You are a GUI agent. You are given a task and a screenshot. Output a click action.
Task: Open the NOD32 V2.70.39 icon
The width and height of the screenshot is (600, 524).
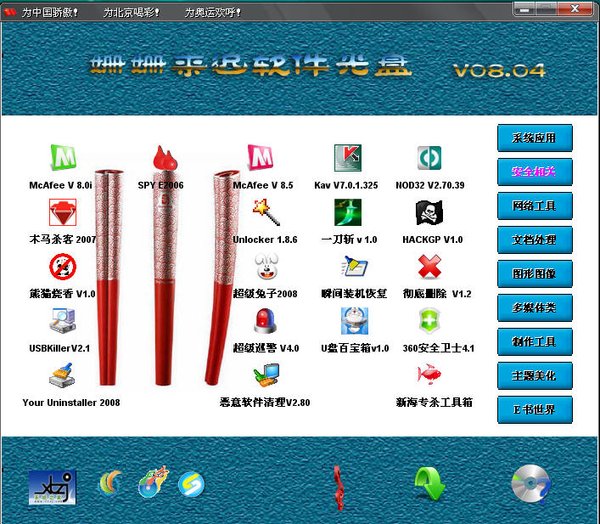tap(429, 158)
